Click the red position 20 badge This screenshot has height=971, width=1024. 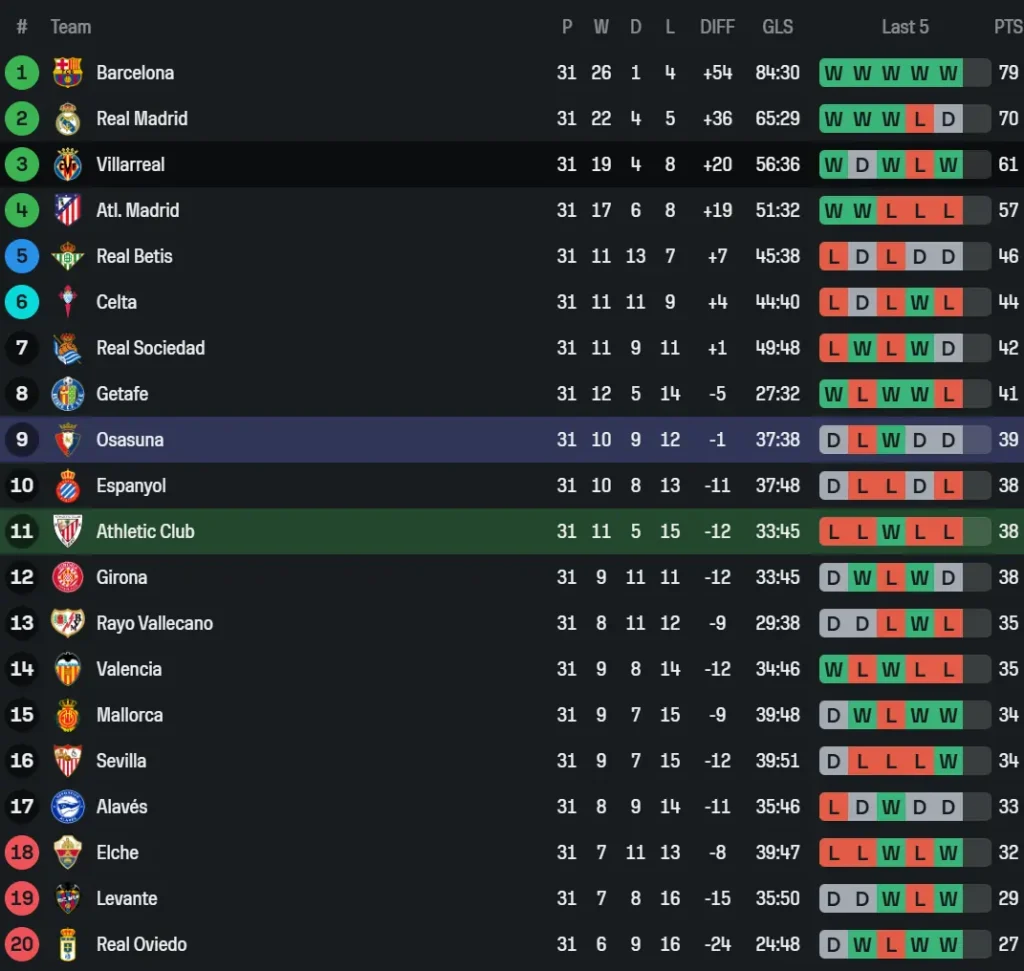[x=22, y=945]
